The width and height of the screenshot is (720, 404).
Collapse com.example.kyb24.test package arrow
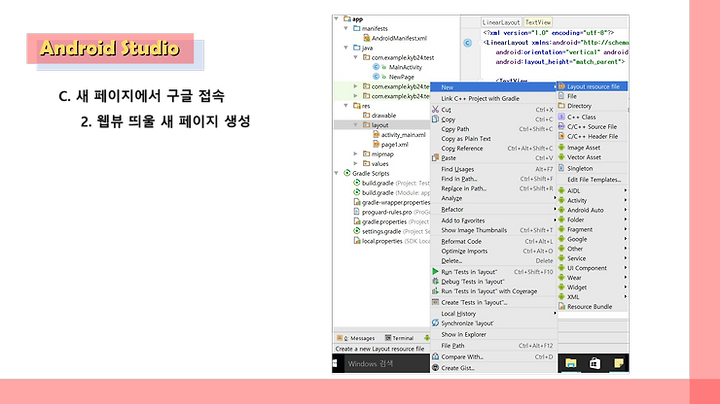pos(356,57)
